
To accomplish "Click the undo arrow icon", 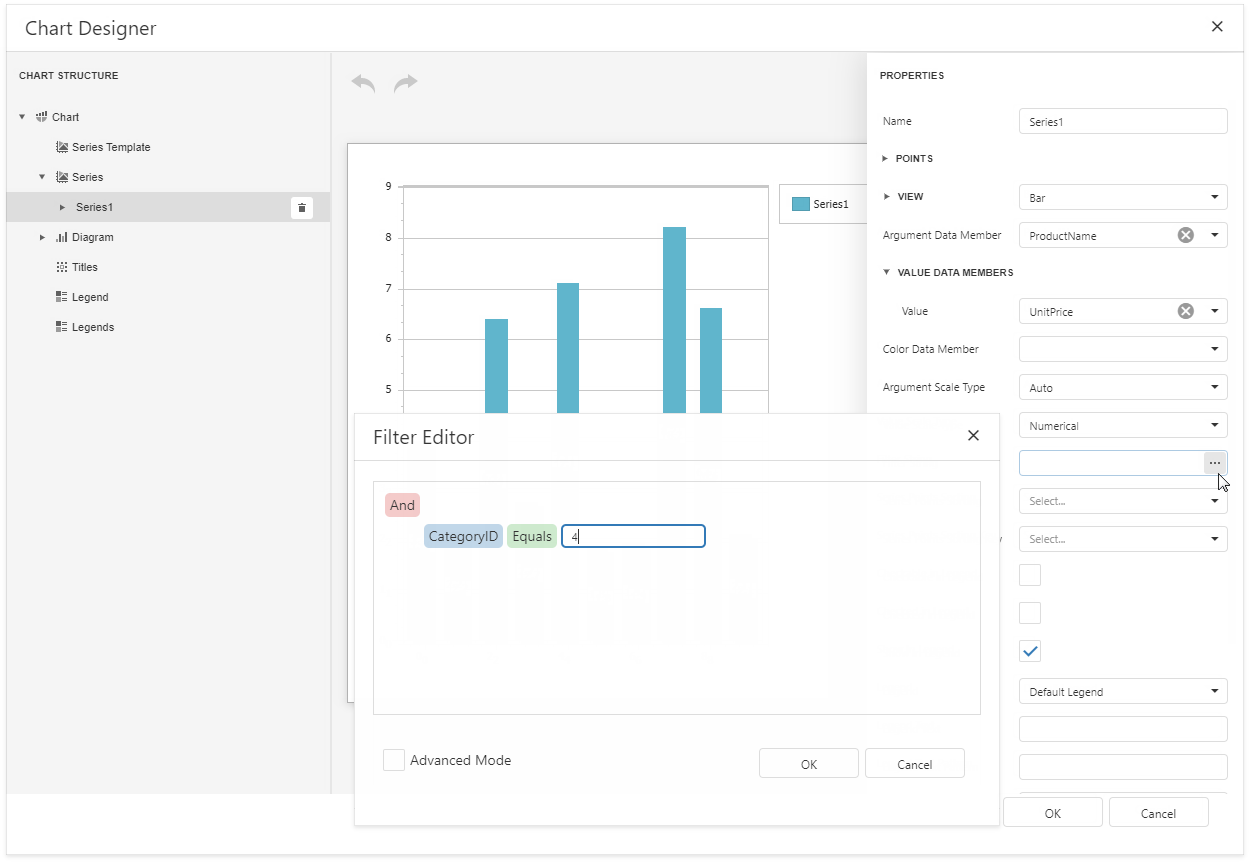I will click(362, 83).
